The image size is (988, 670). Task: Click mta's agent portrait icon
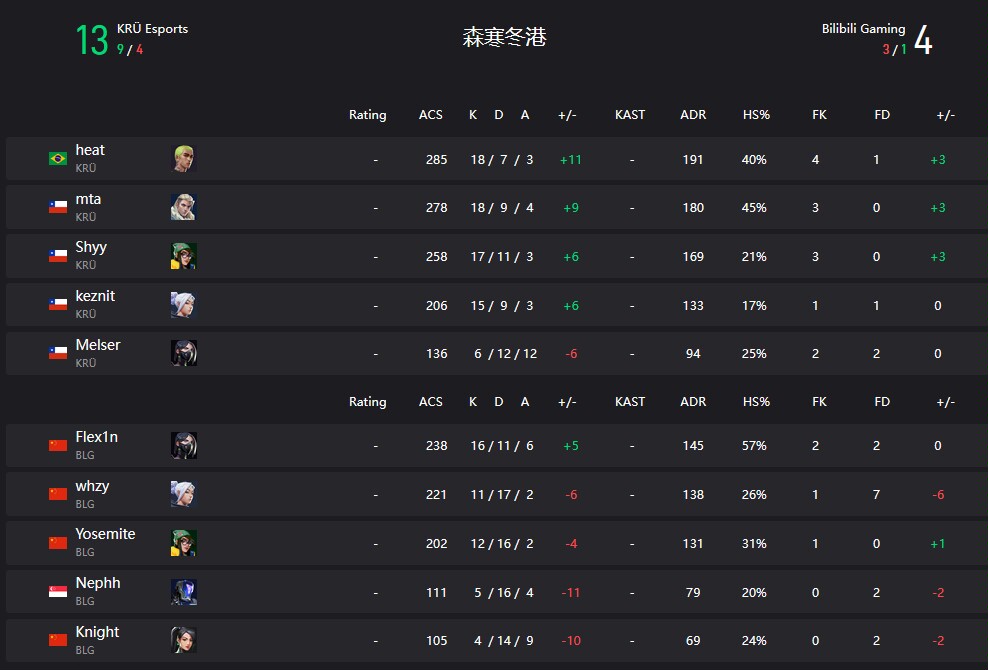(183, 207)
